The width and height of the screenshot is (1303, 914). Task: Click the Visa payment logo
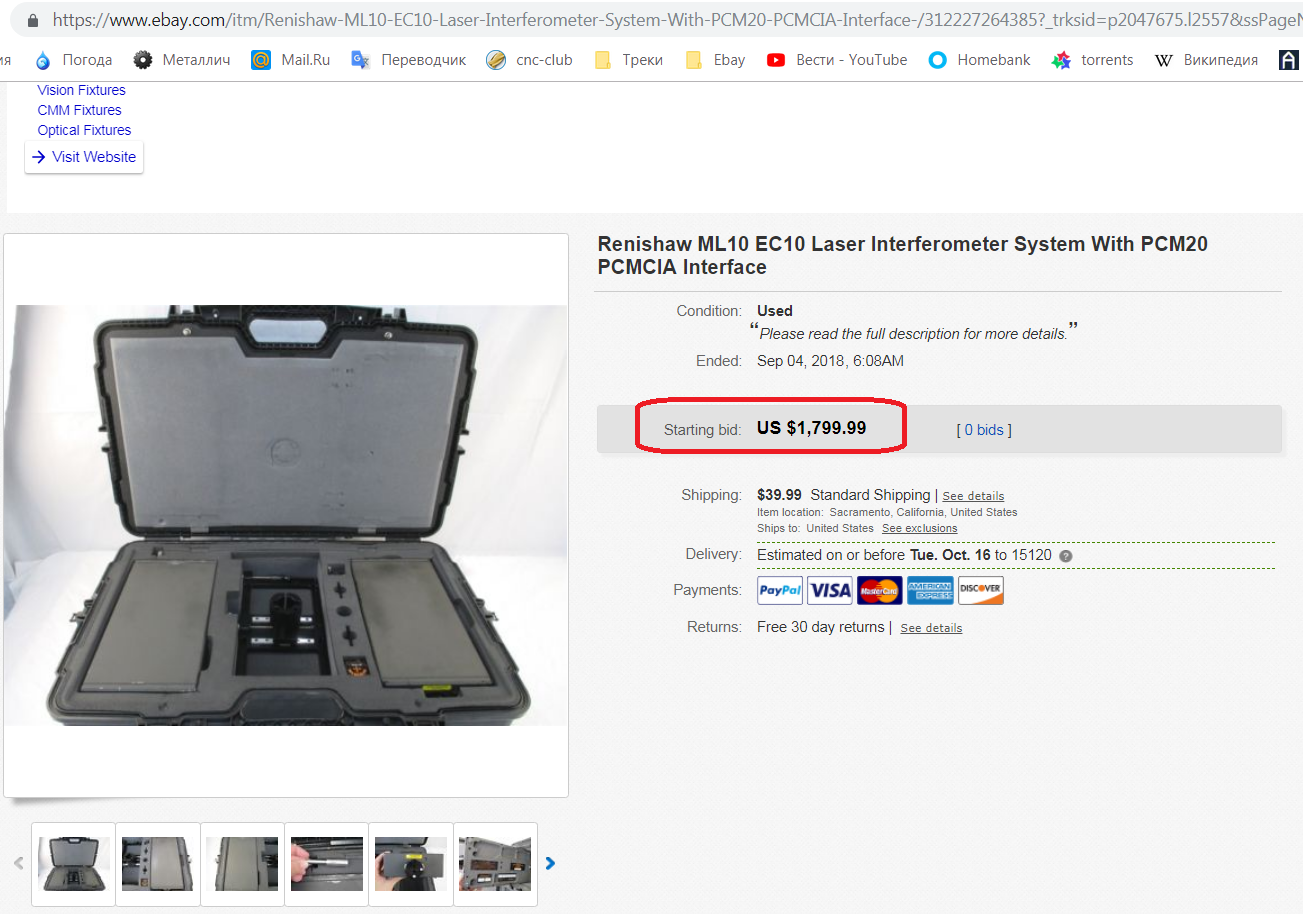(x=830, y=590)
